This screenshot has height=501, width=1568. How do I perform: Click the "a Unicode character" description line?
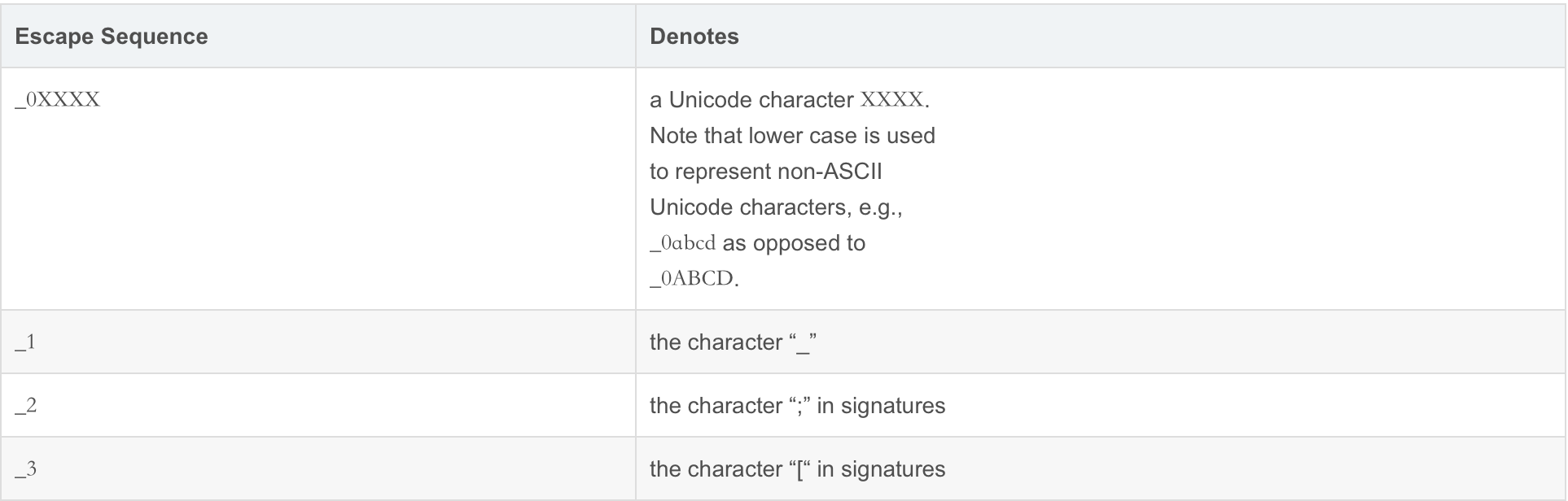click(x=751, y=100)
